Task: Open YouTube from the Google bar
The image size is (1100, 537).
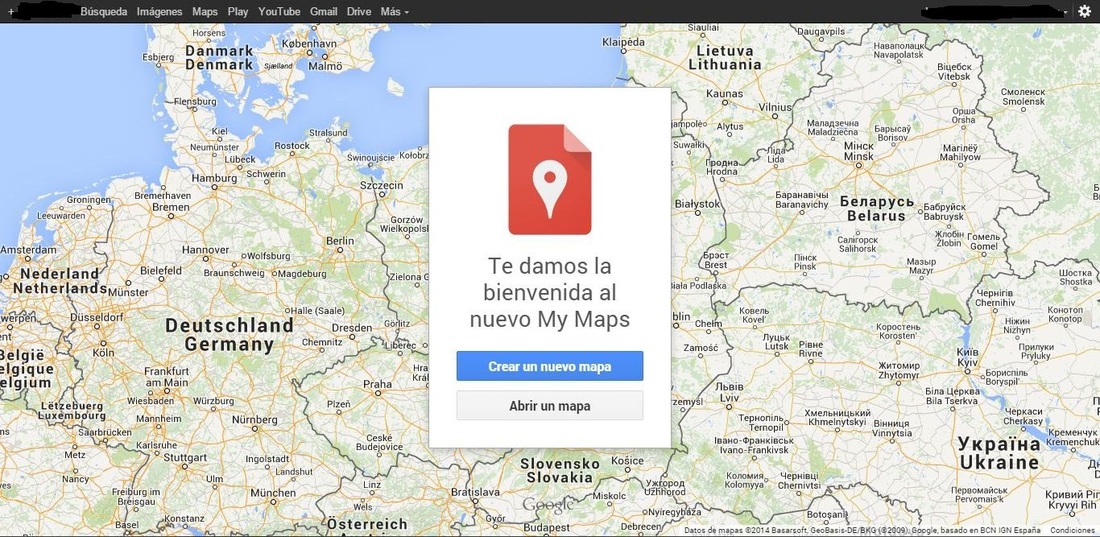Action: point(279,12)
